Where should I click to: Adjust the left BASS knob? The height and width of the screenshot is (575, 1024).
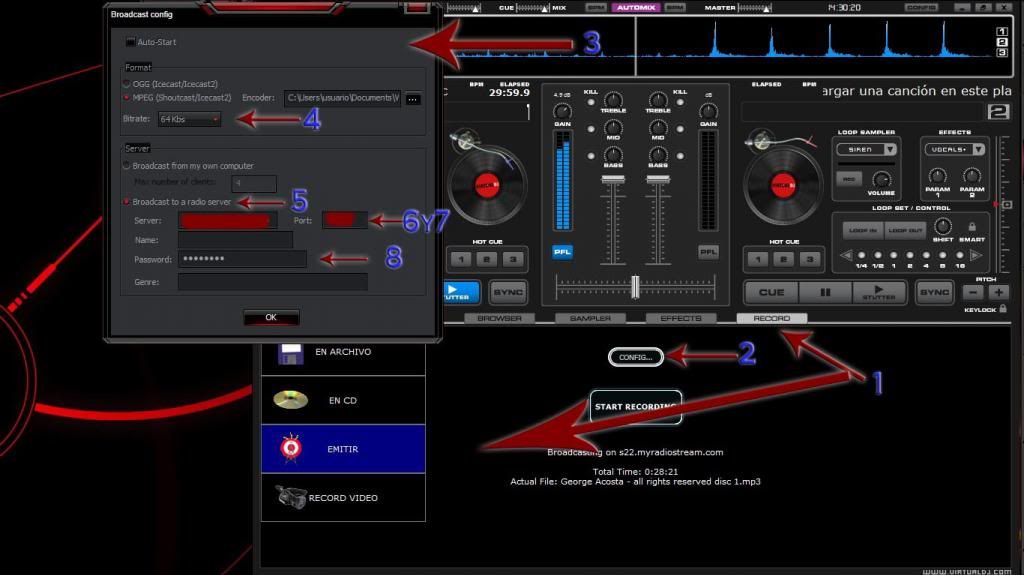pos(613,155)
